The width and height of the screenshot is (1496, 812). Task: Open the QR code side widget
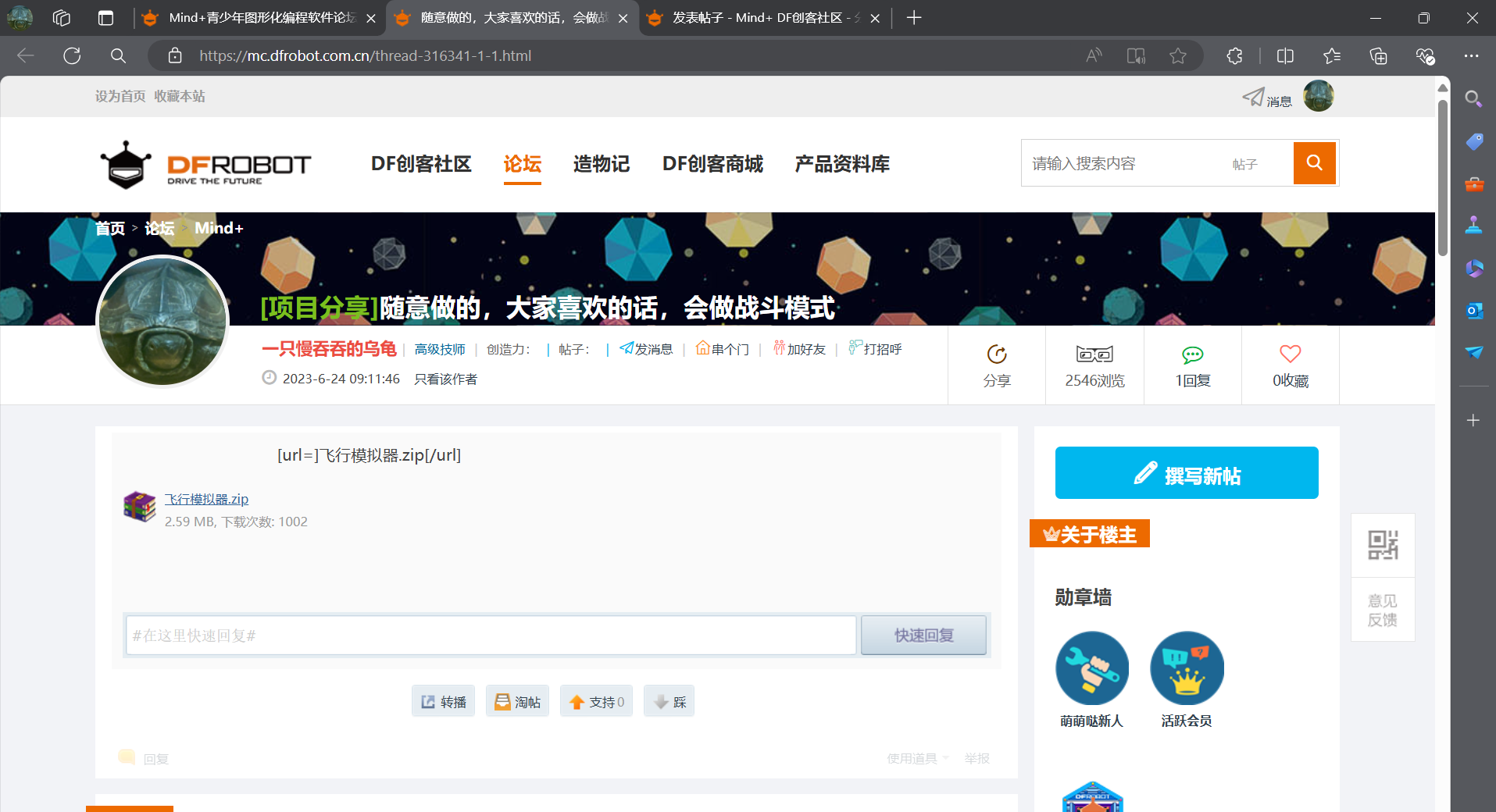[x=1383, y=545]
